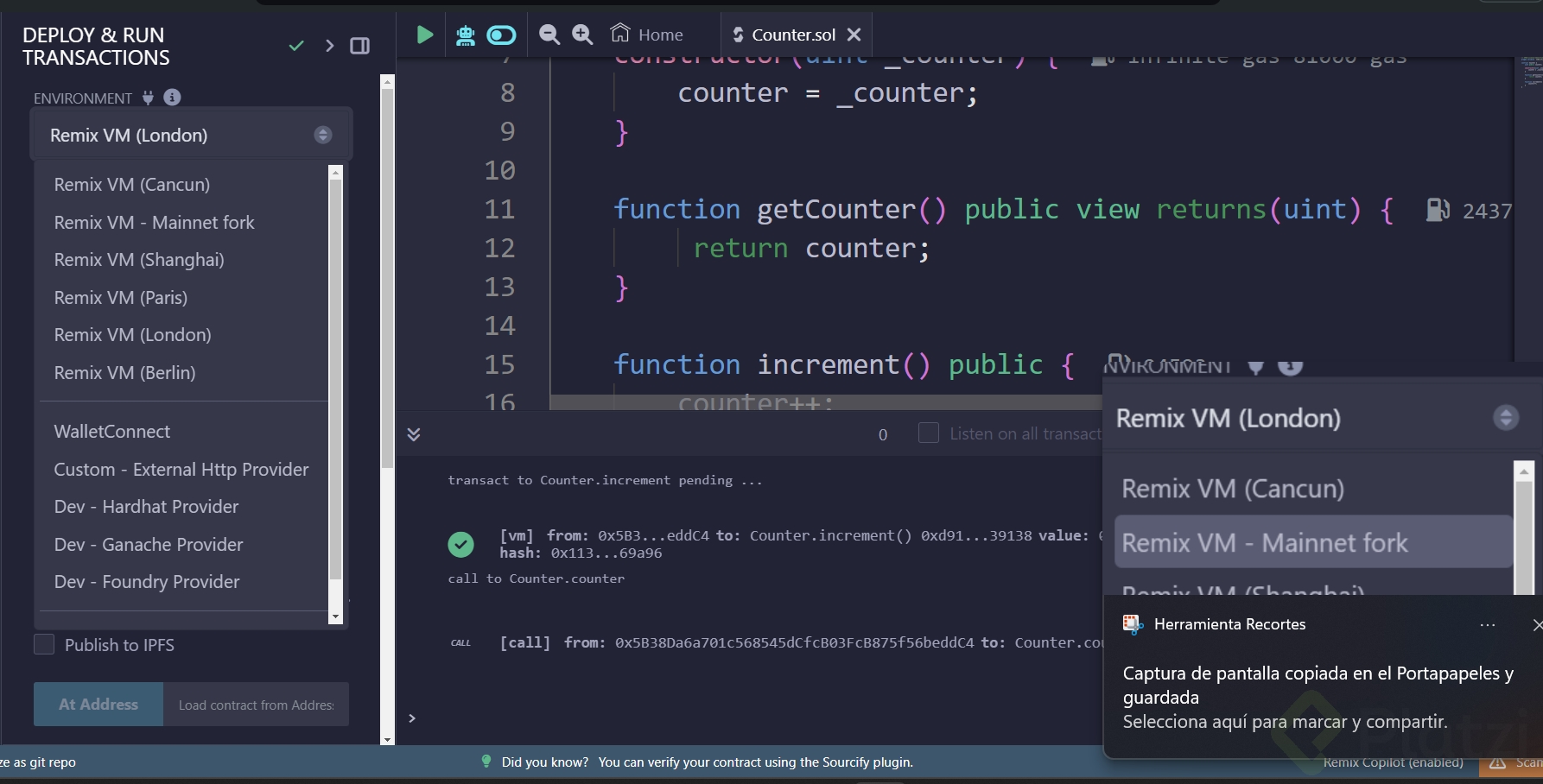This screenshot has width=1543, height=784.
Task: Choose Dev - Hardhat Provider
Action: (147, 507)
